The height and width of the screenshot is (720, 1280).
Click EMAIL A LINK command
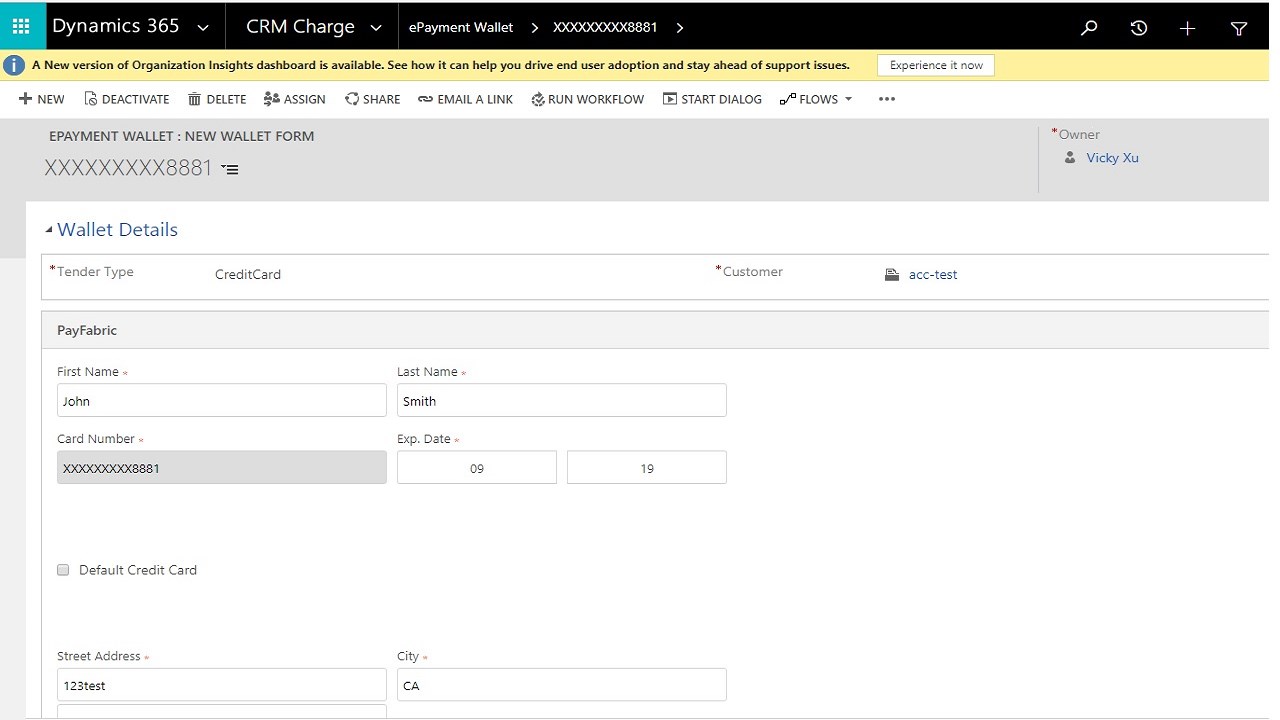(466, 99)
